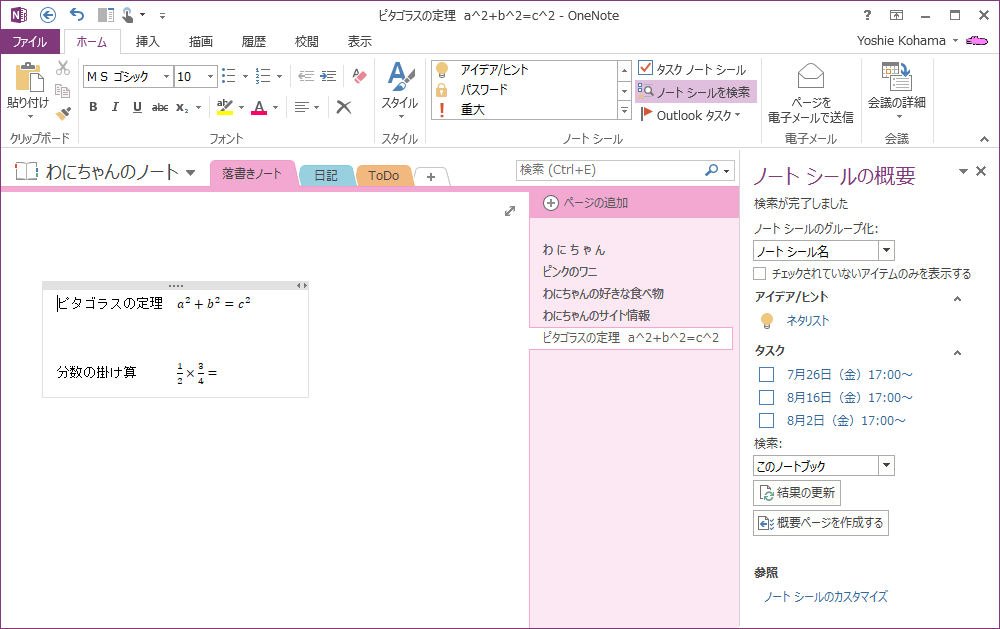
Task: Click the Touch/Mouse mode icon
Action: pyautogui.click(x=128, y=15)
